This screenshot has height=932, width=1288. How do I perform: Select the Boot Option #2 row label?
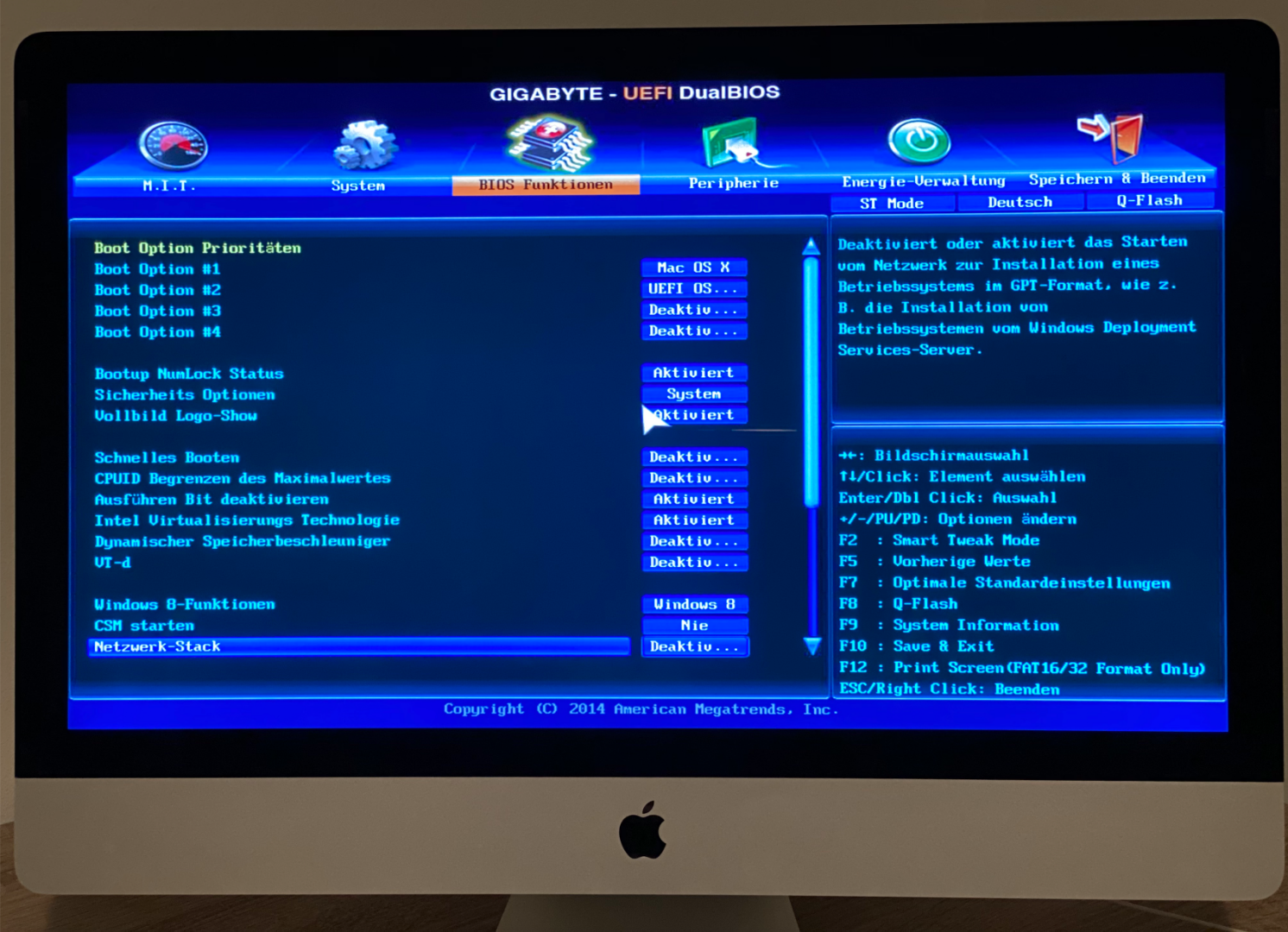[157, 290]
